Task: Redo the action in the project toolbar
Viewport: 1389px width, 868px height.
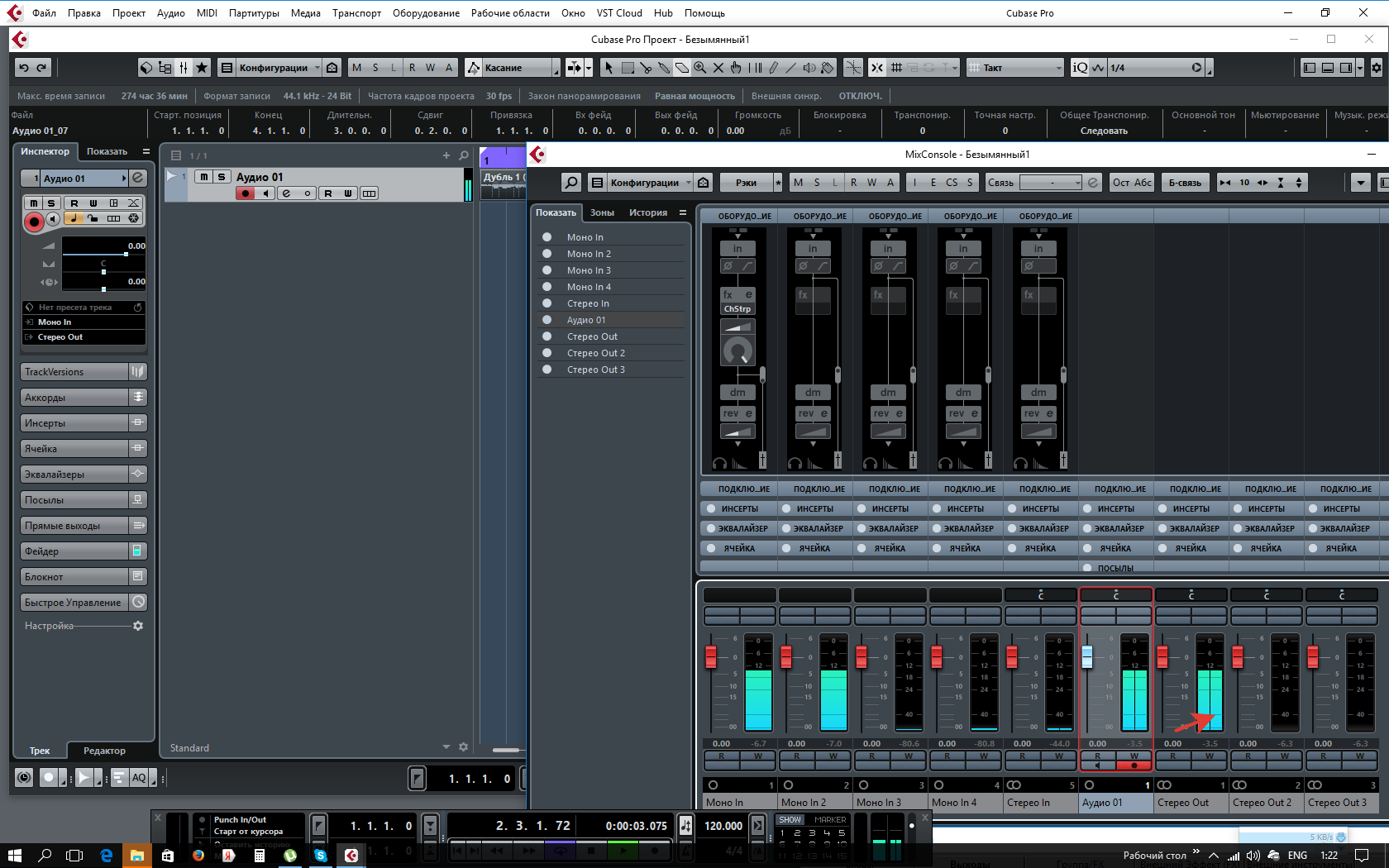Action: (x=42, y=68)
